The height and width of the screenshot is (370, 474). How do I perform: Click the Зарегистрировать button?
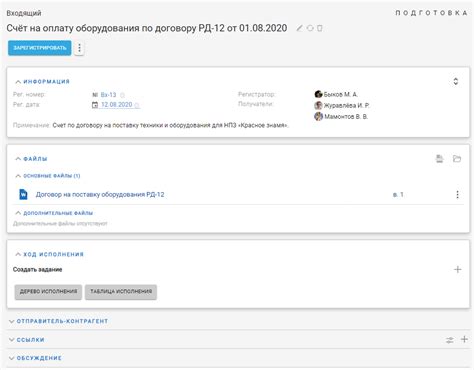click(40, 48)
